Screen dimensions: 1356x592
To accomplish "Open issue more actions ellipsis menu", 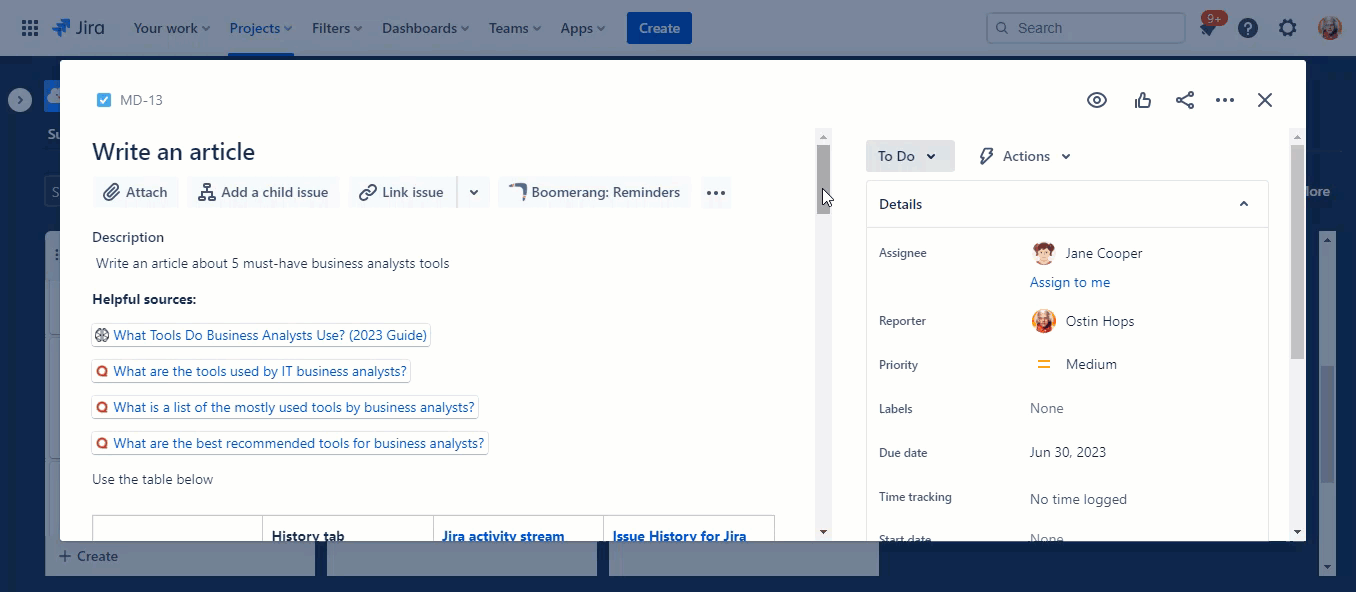I will [x=1225, y=100].
